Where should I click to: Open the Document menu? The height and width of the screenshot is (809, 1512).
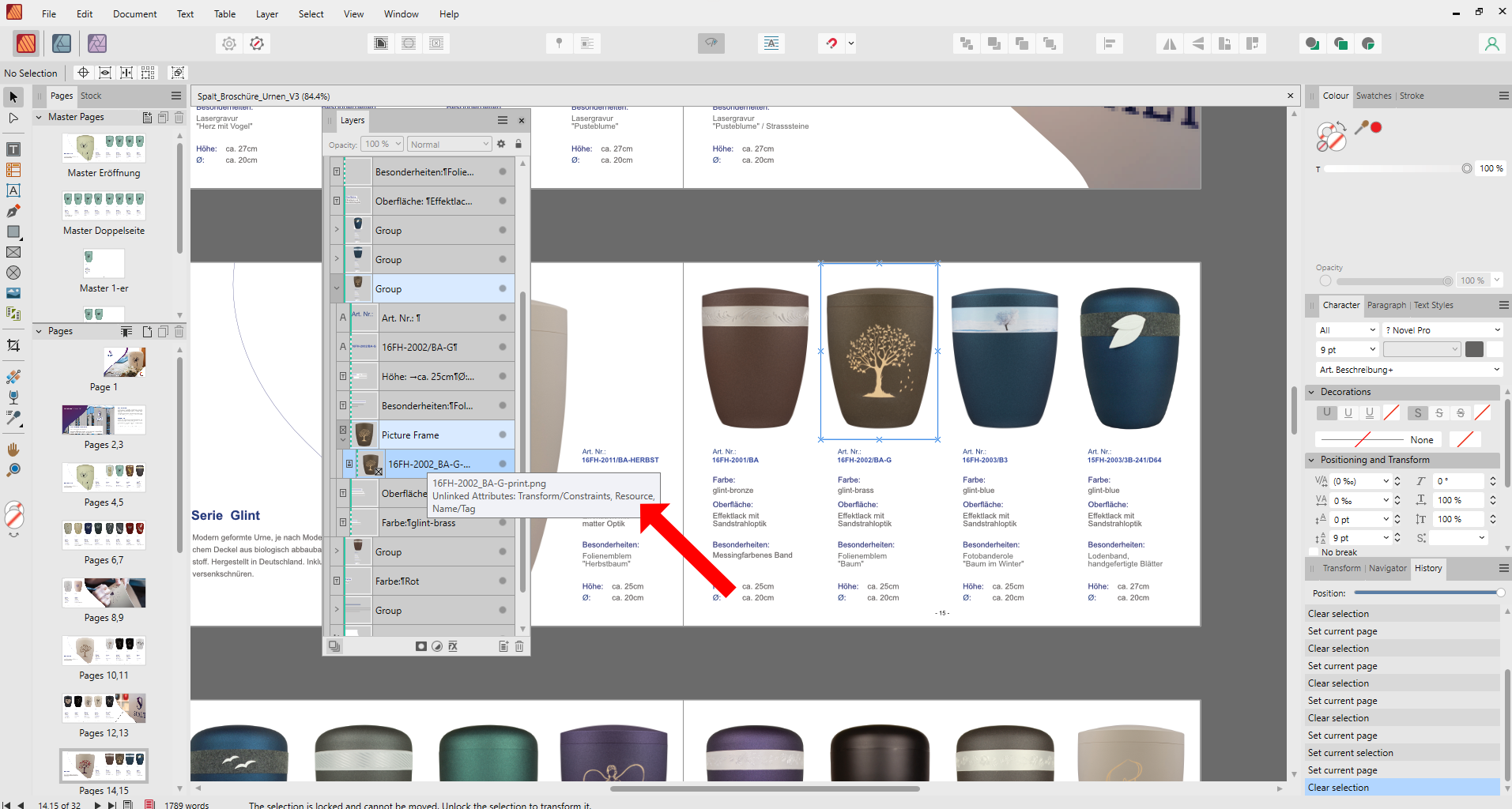134,13
